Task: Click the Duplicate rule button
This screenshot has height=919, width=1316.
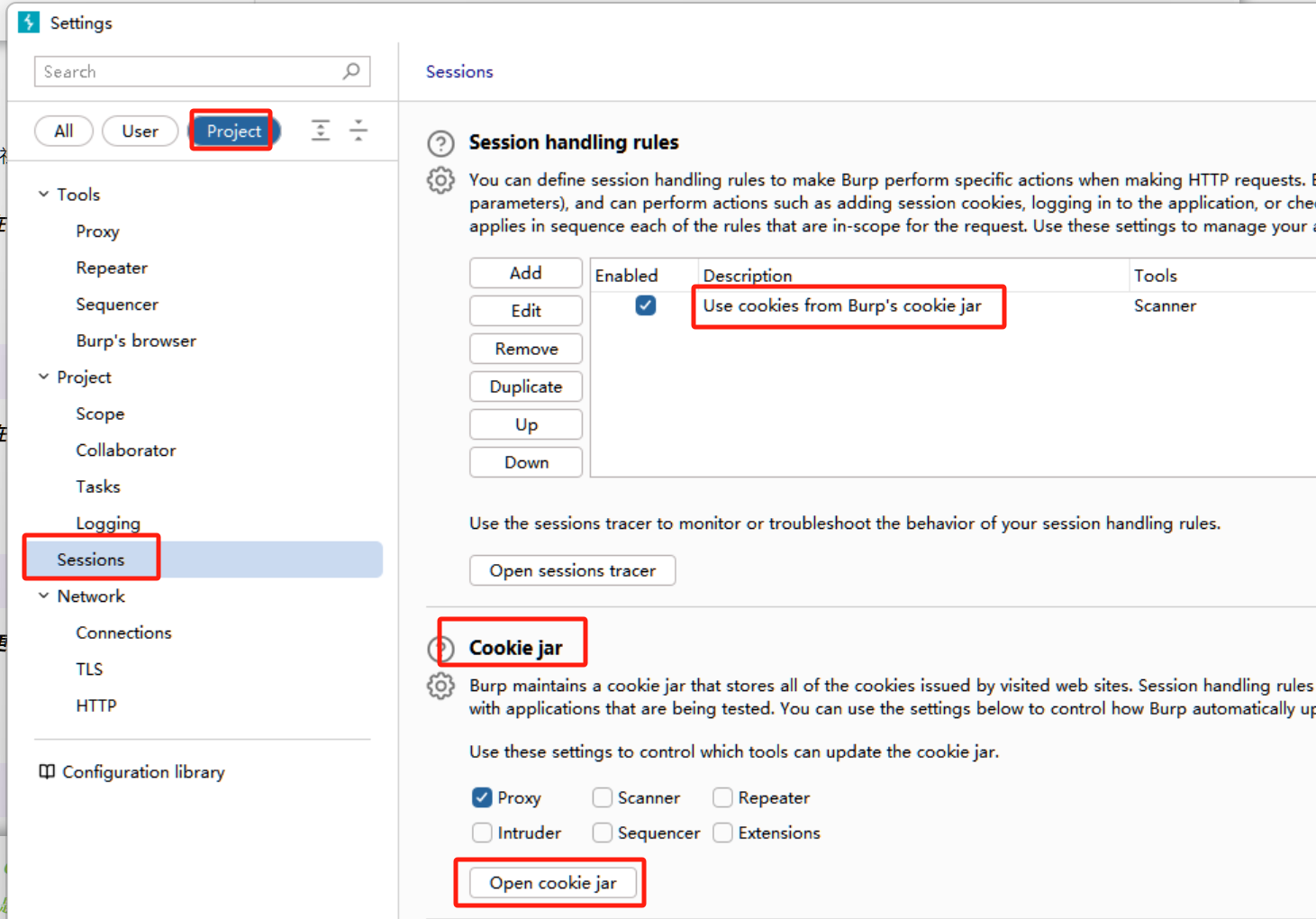Action: tap(526, 387)
